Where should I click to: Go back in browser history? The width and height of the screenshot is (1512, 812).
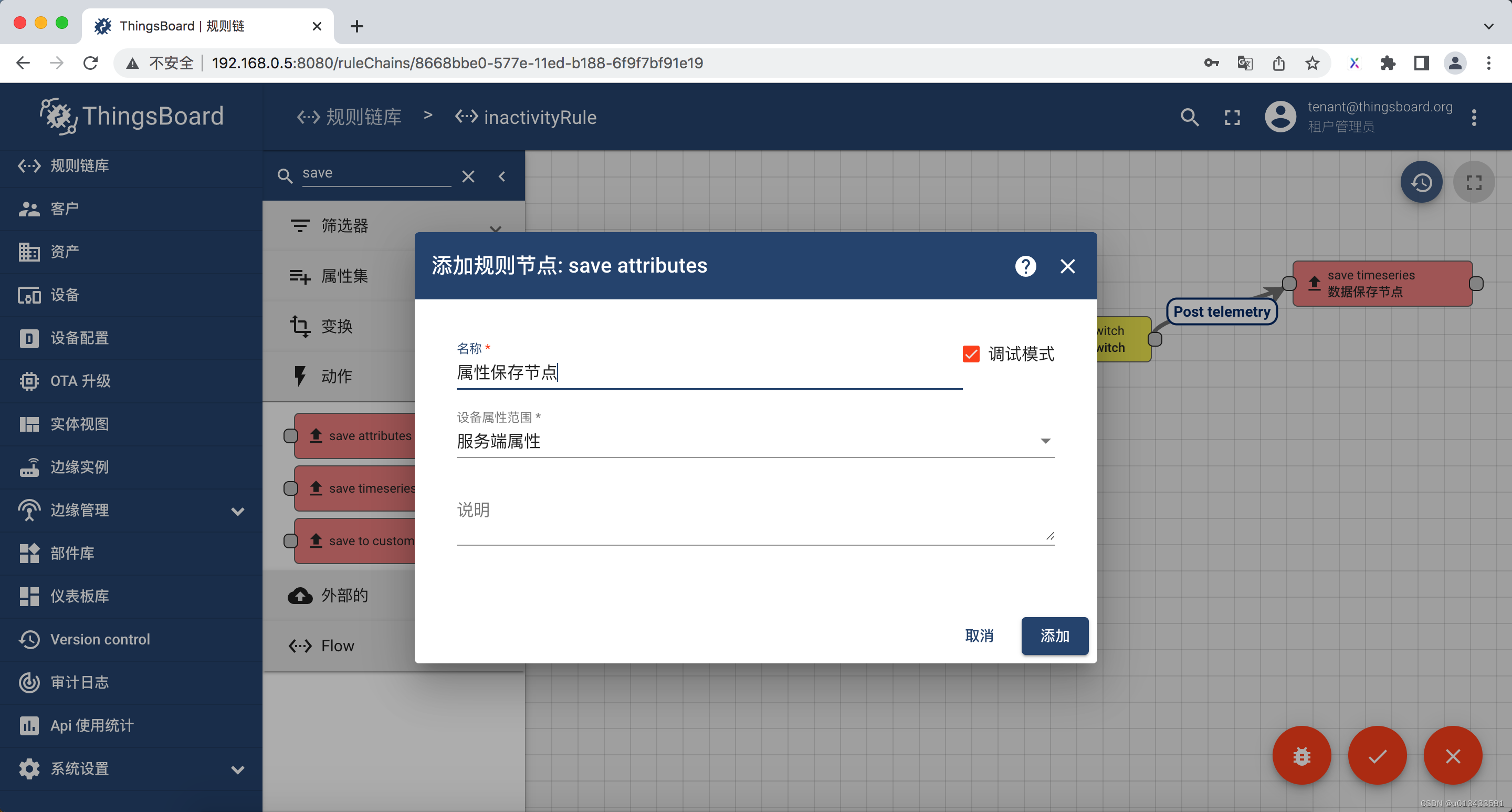23,63
